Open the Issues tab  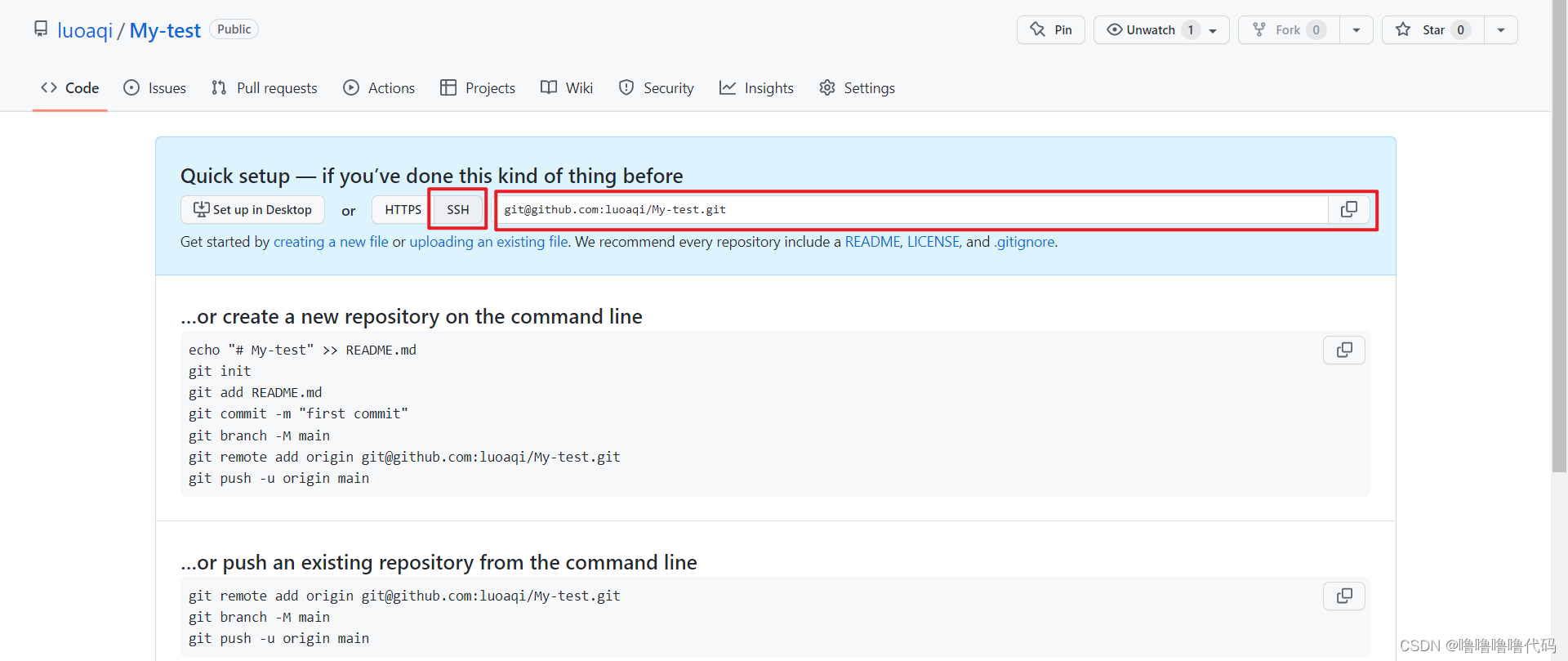(154, 87)
